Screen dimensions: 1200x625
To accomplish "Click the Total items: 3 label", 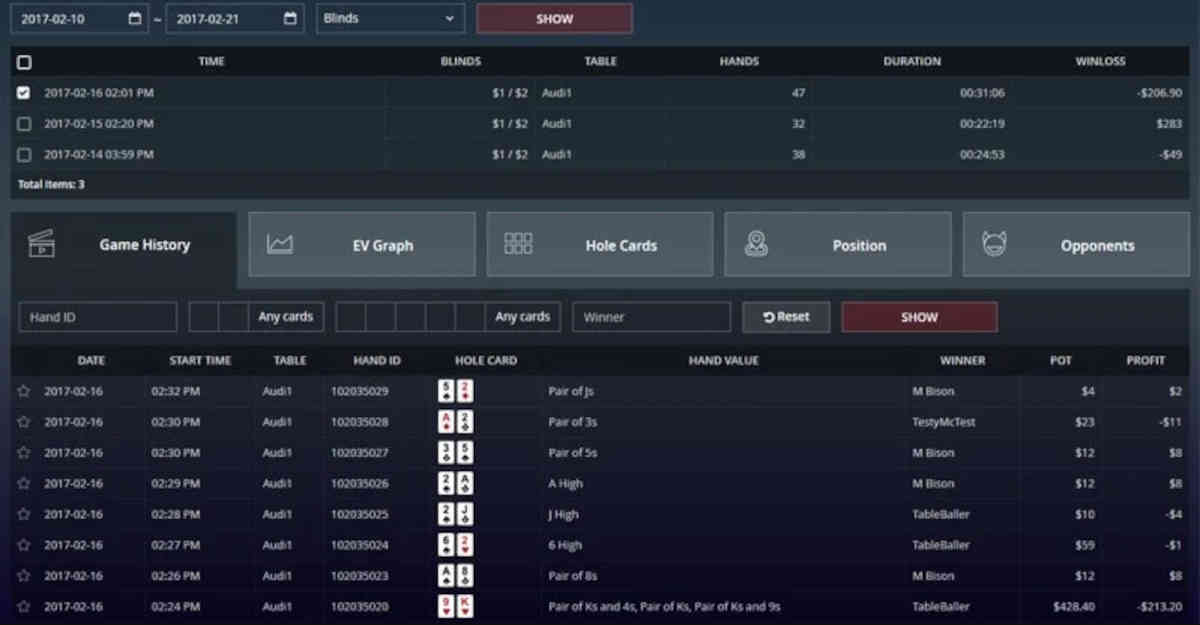I will [51, 185].
